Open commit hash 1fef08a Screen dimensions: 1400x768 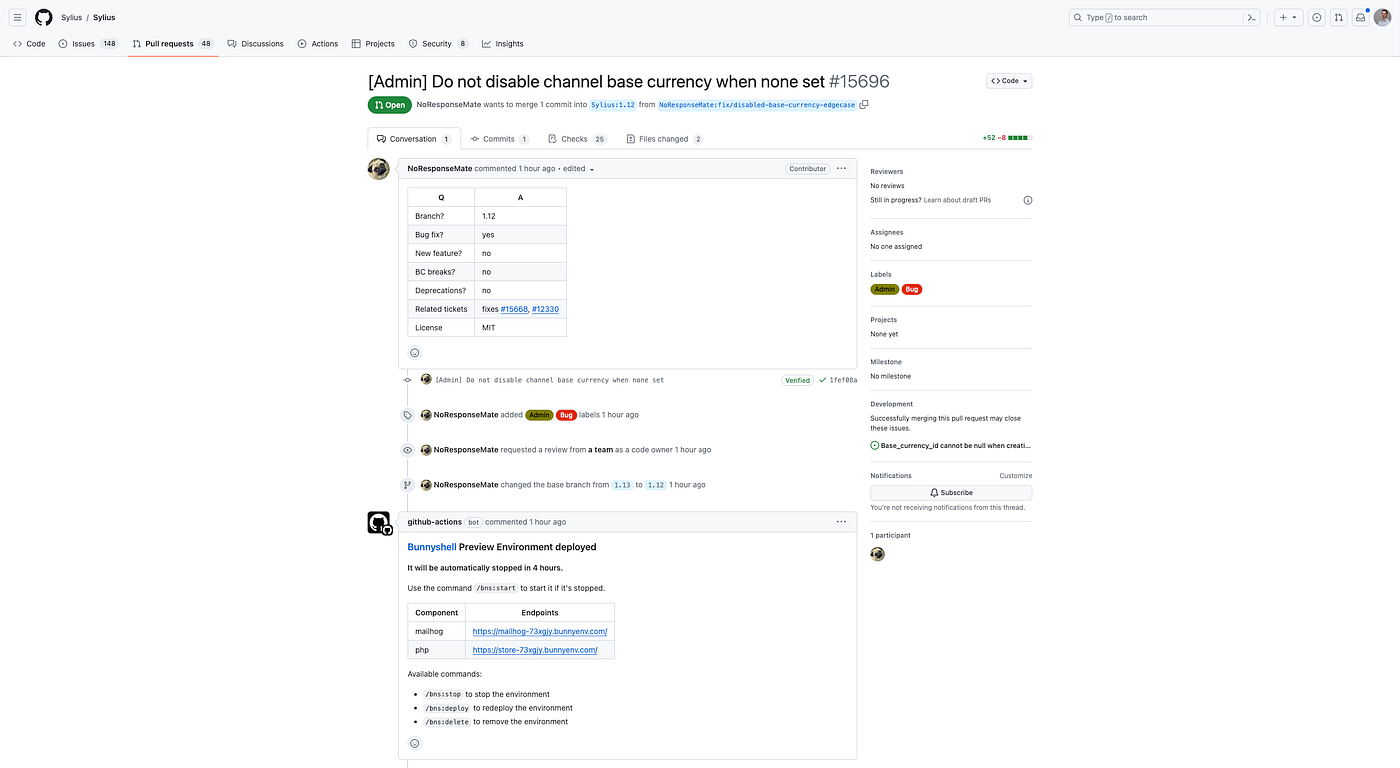[x=843, y=380]
